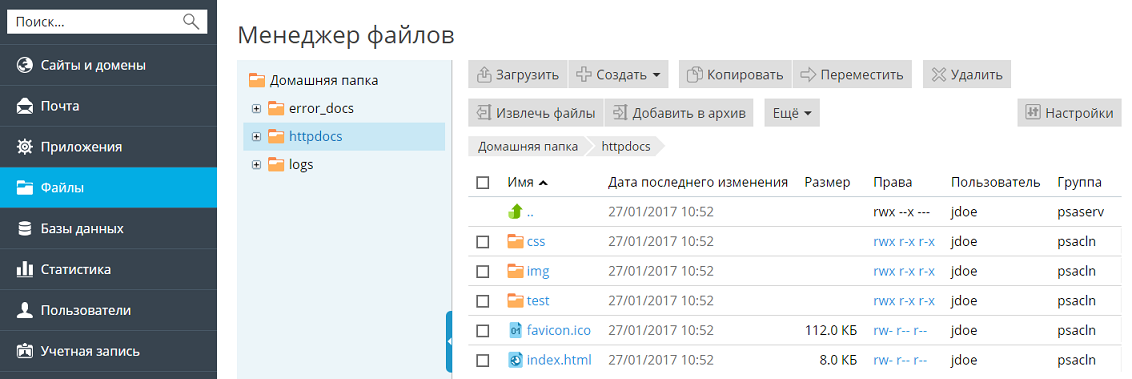Click the index.html file type icon
1132x379 pixels.
pos(515,360)
